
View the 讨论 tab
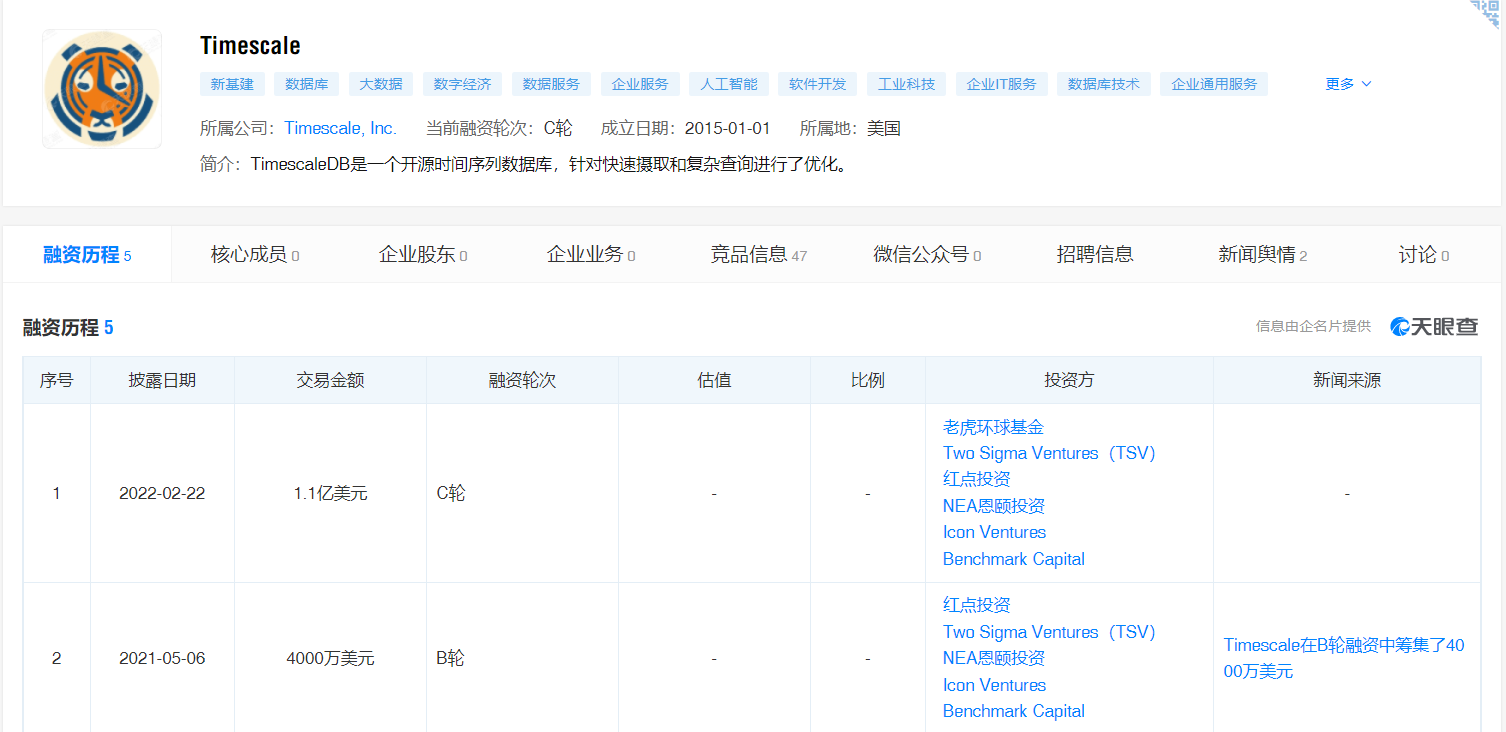[x=1424, y=255]
